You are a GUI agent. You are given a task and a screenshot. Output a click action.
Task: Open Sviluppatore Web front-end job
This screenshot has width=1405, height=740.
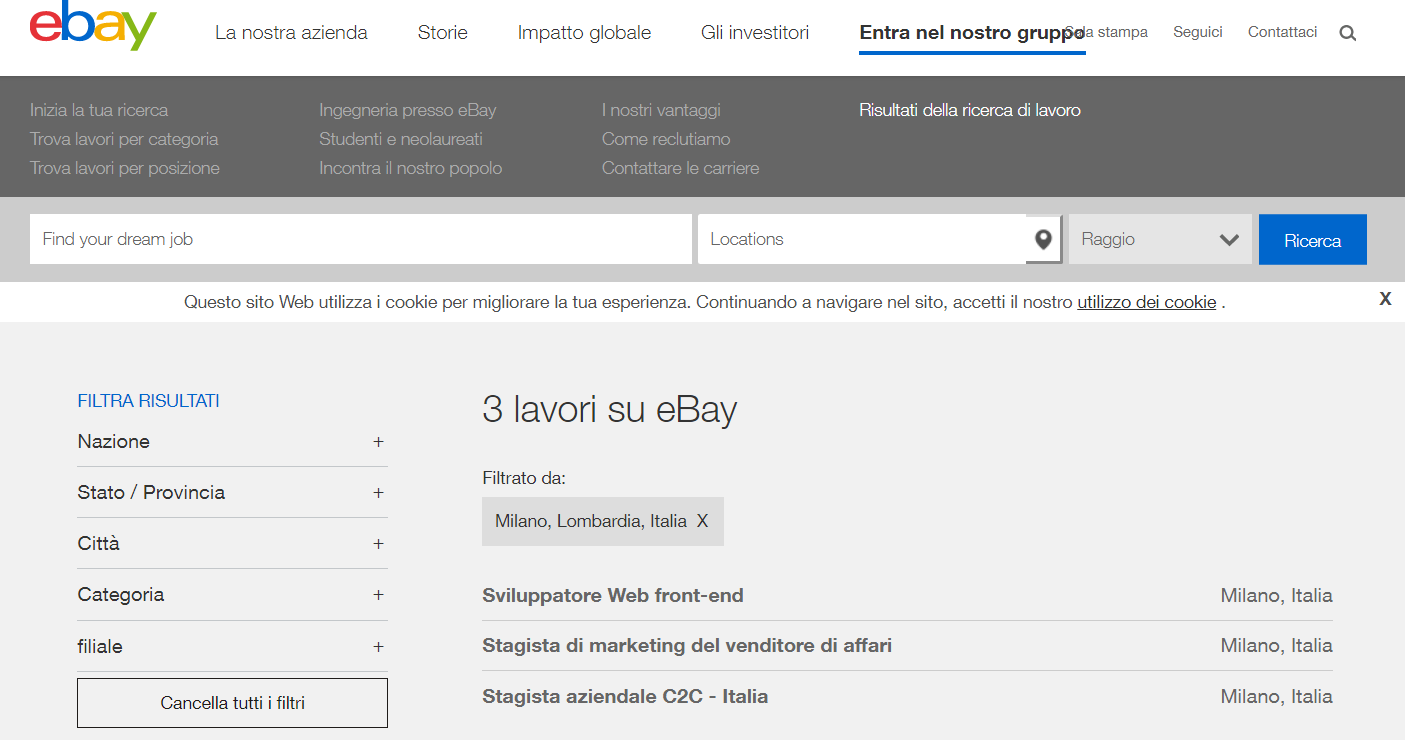click(613, 595)
